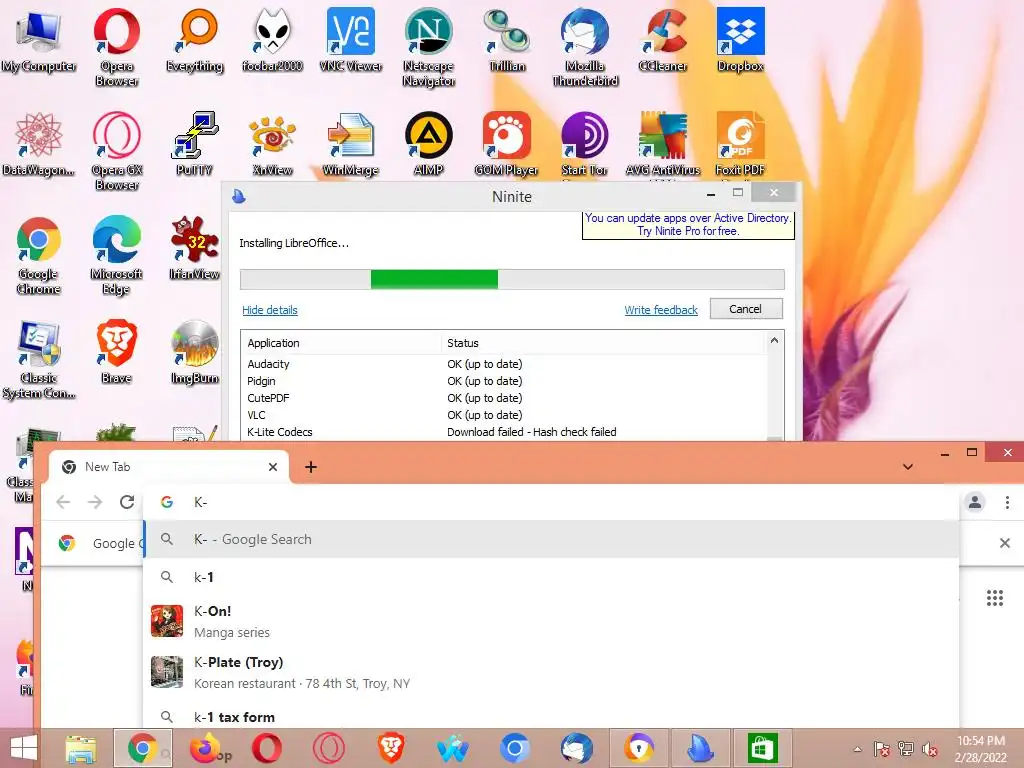Click Write feedback link in Ninite
This screenshot has height=768, width=1024.
pyautogui.click(x=661, y=310)
